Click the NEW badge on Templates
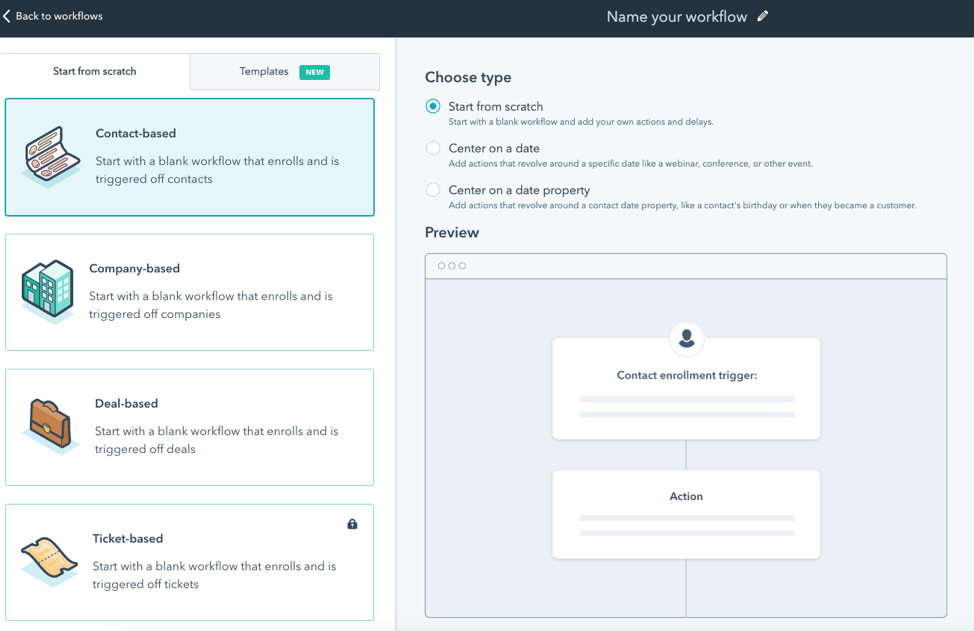This screenshot has width=974, height=631. tap(315, 72)
